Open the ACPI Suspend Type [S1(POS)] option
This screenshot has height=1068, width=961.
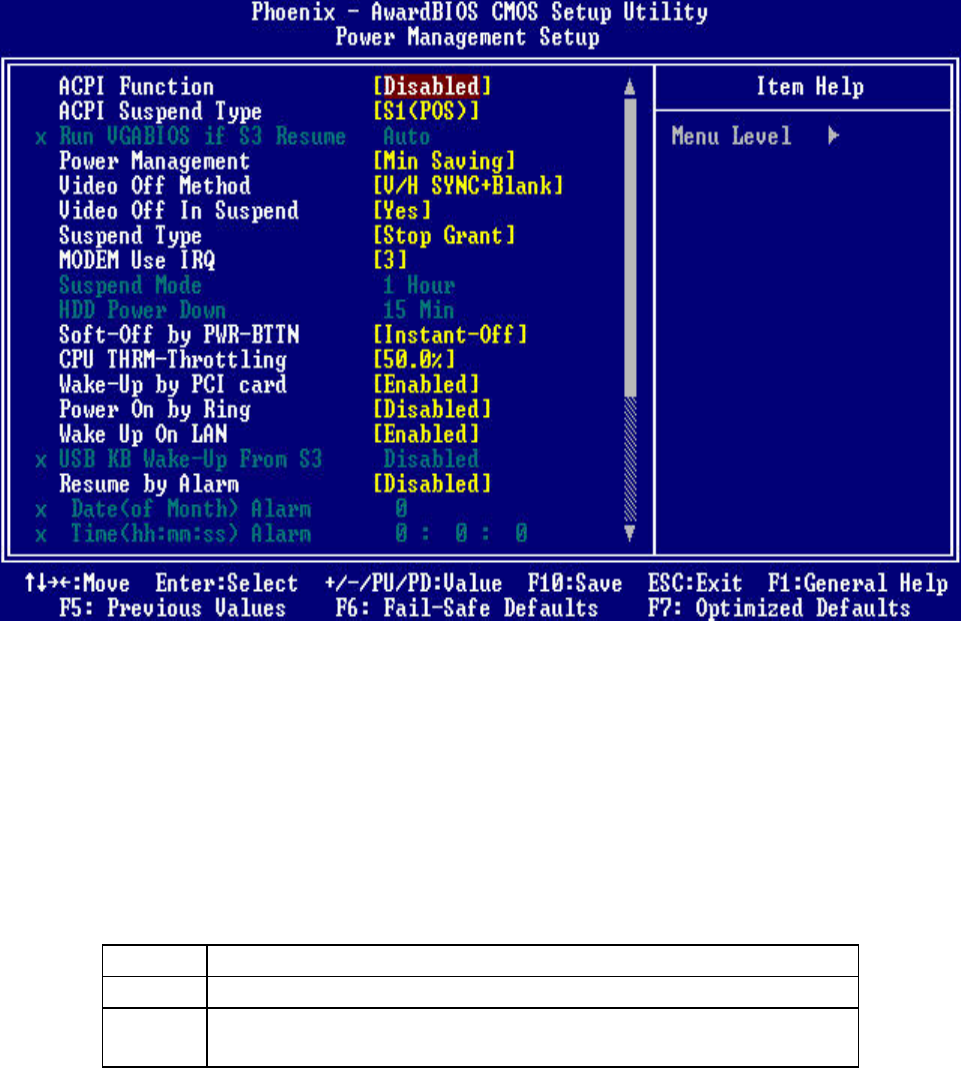tap(426, 111)
